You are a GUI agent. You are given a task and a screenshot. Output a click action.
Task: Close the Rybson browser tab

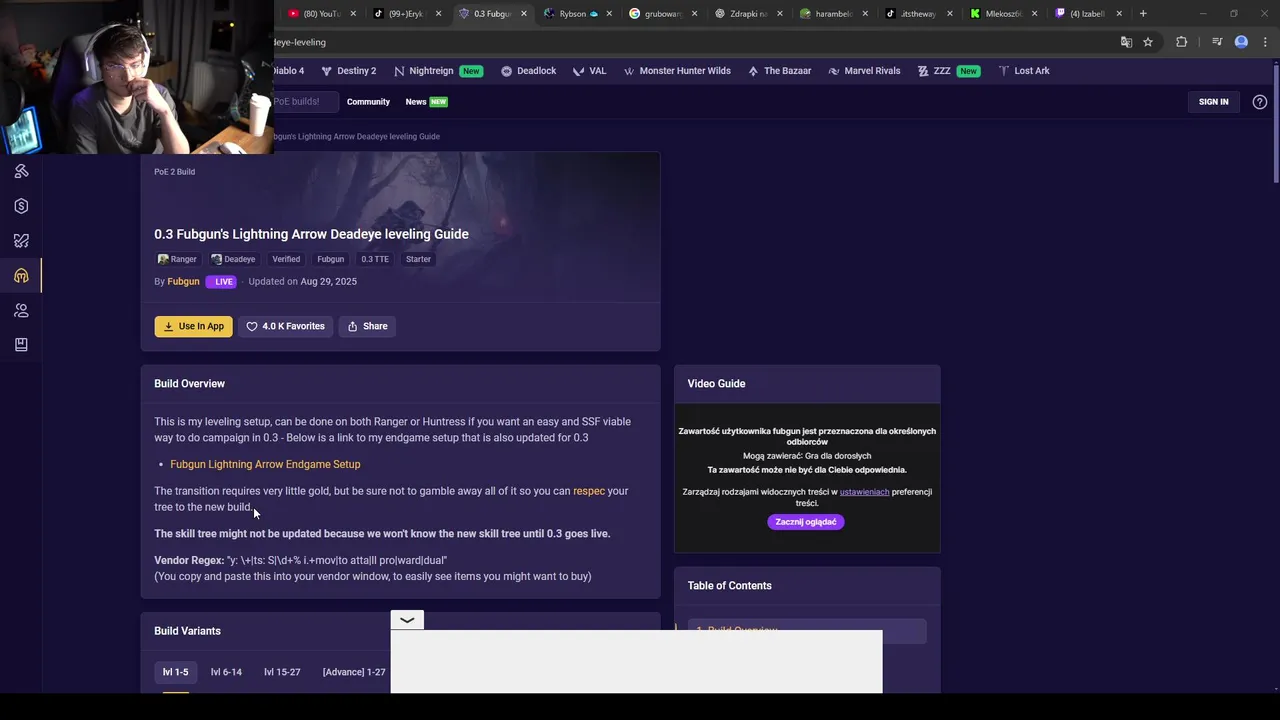(609, 14)
